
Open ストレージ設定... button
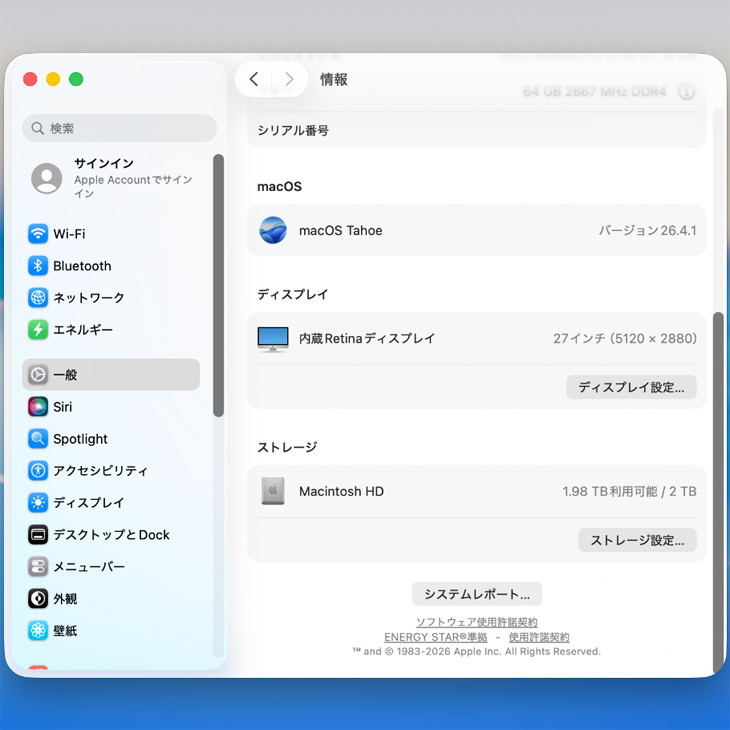point(637,540)
